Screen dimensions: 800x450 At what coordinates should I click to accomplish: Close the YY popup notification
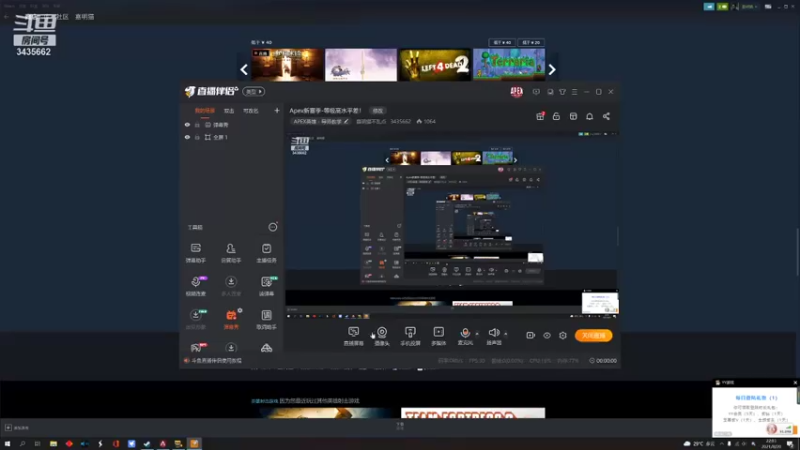click(795, 382)
